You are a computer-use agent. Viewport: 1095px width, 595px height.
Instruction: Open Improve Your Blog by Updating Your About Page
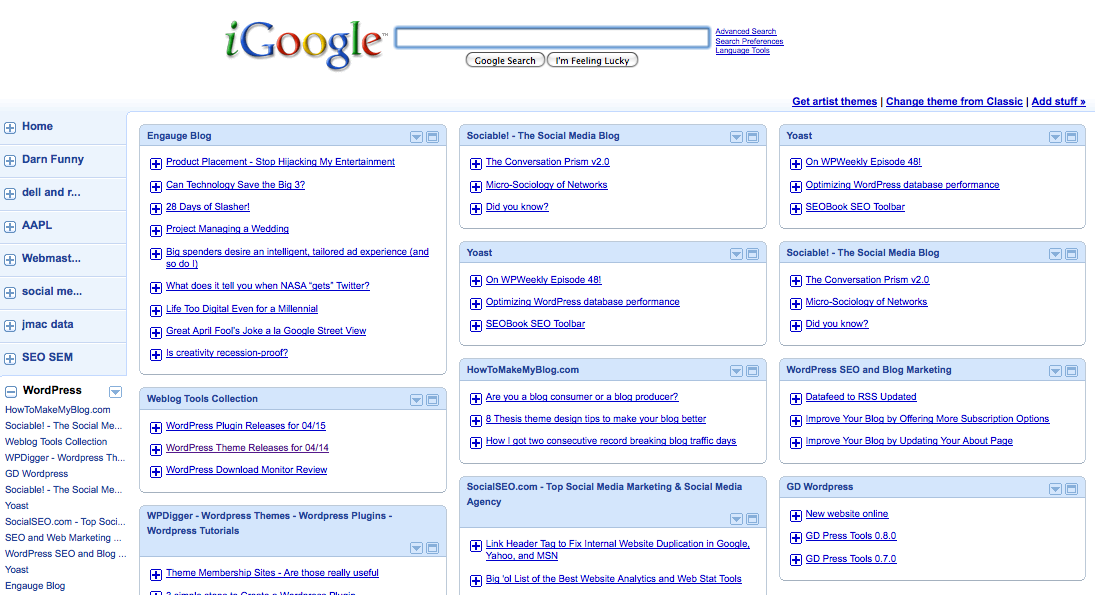(909, 441)
